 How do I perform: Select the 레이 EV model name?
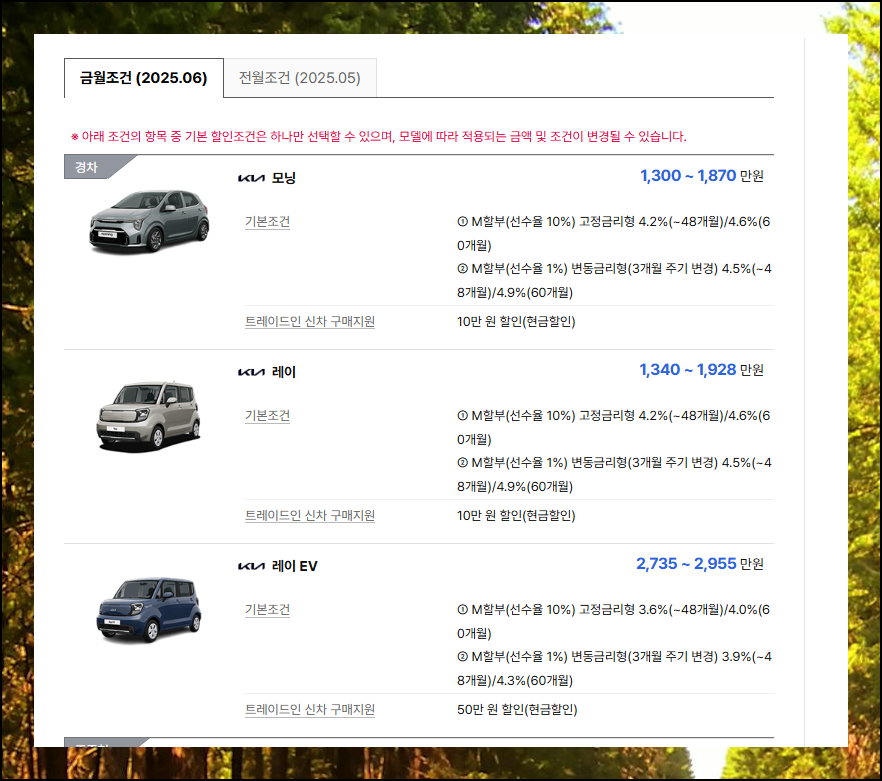[294, 566]
